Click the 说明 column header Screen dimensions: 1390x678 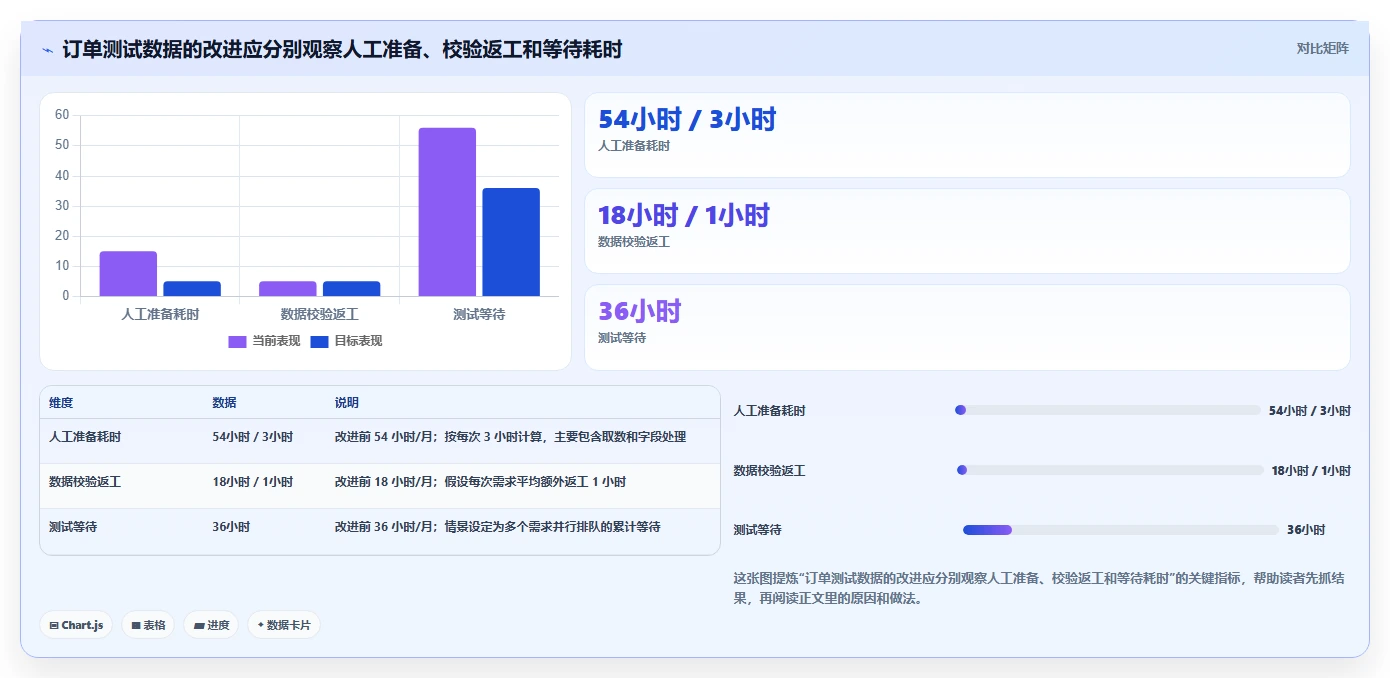pyautogui.click(x=346, y=403)
